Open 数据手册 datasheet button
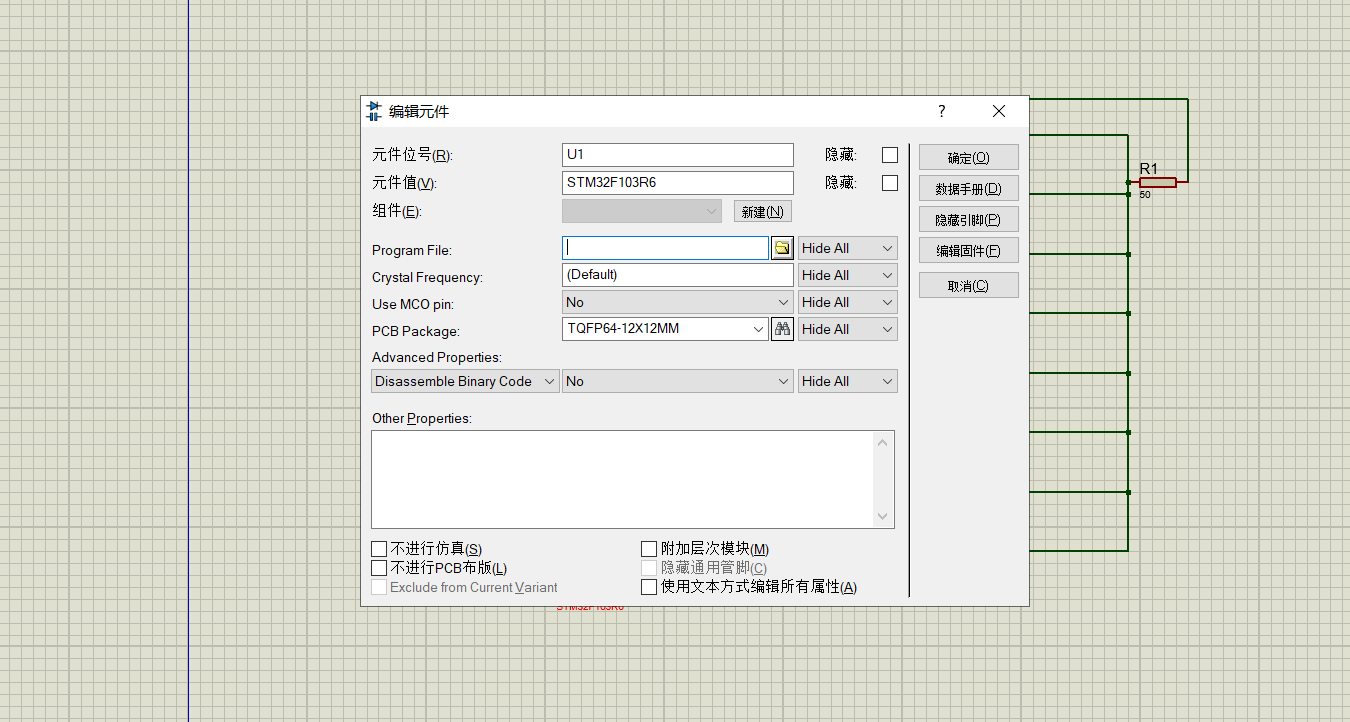Viewport: 1350px width, 722px height. (968, 188)
